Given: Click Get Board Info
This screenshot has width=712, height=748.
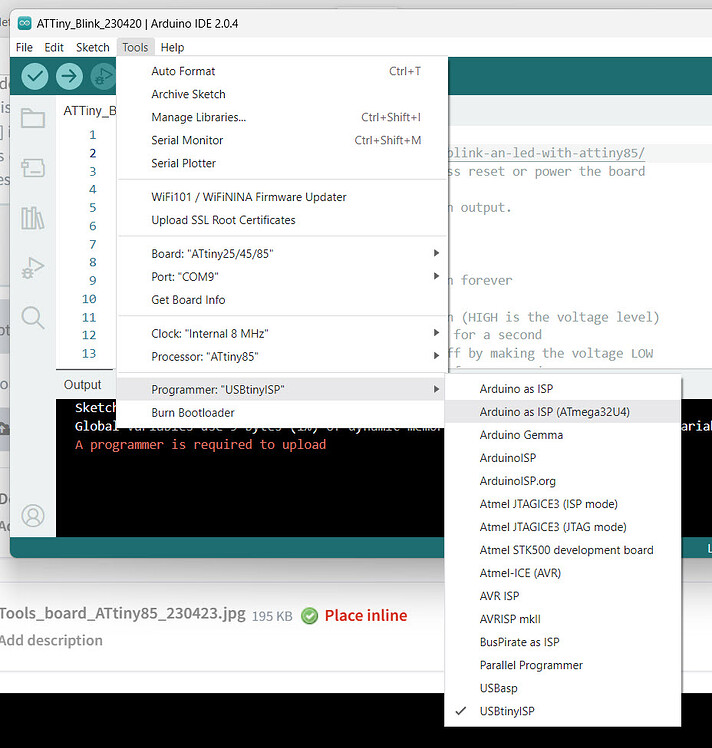Looking at the screenshot, I should [x=282, y=300].
